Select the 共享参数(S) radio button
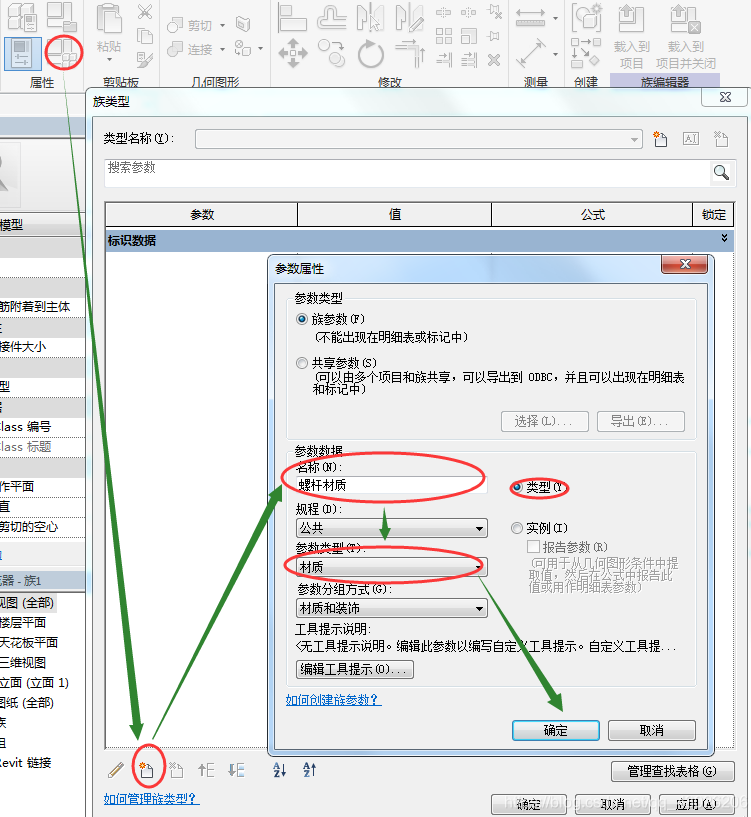 [302, 363]
